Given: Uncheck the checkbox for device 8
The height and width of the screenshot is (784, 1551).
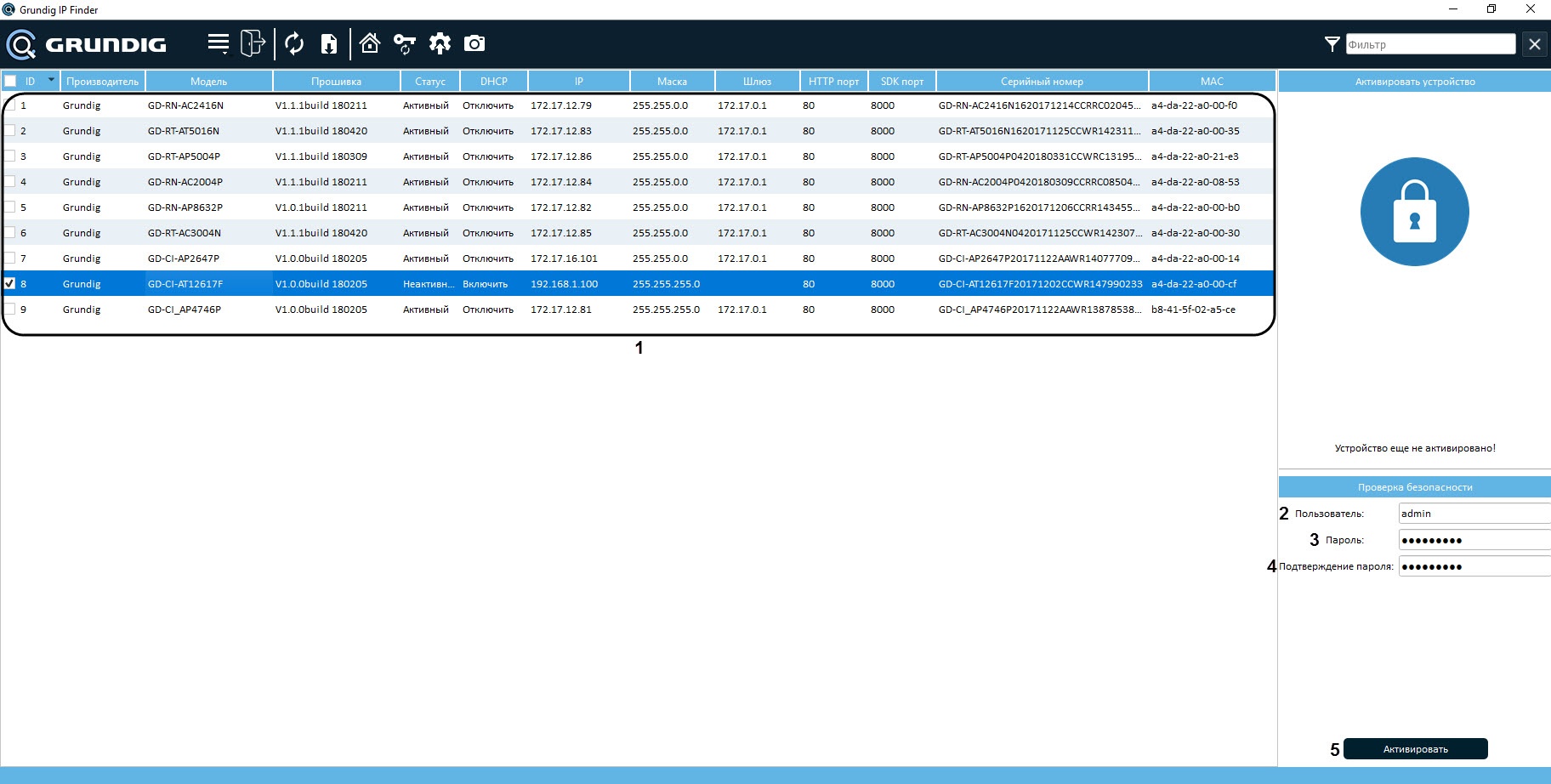Looking at the screenshot, I should pyautogui.click(x=10, y=283).
